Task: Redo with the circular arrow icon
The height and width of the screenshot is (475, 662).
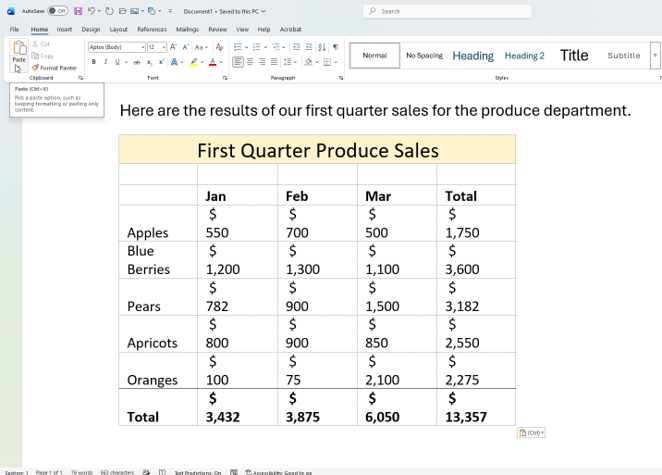Action: coord(109,11)
